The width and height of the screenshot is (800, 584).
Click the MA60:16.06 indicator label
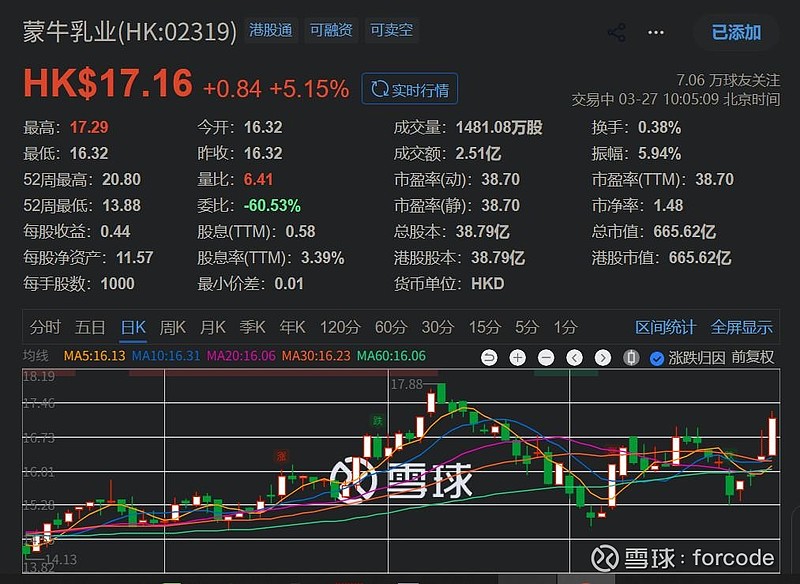point(391,356)
